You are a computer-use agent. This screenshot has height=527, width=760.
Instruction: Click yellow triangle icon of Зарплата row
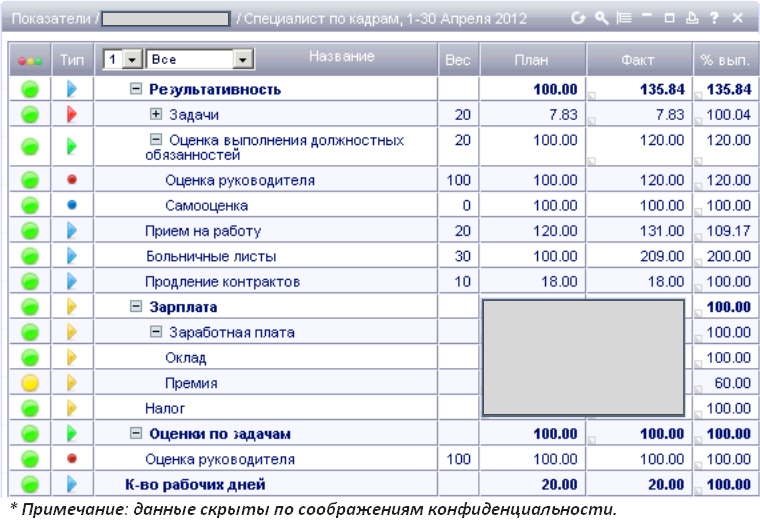pyautogui.click(x=72, y=306)
